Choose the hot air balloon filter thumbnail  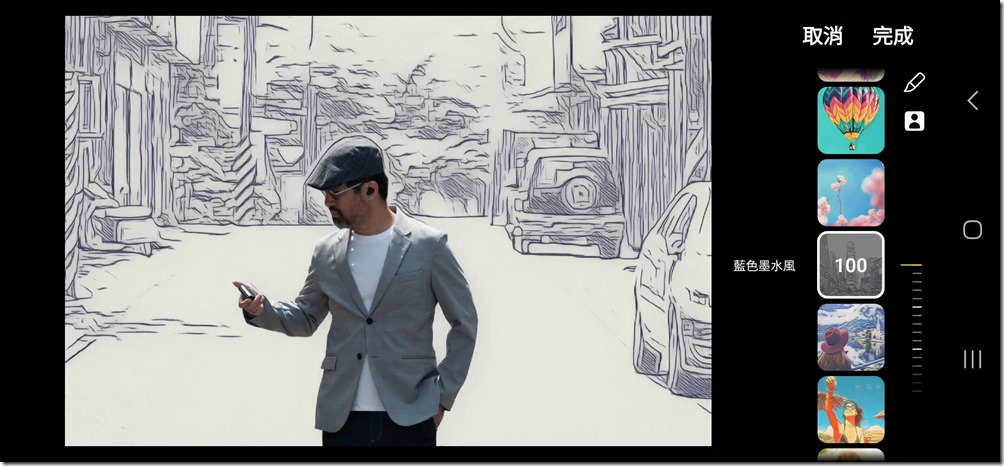pyautogui.click(x=851, y=120)
